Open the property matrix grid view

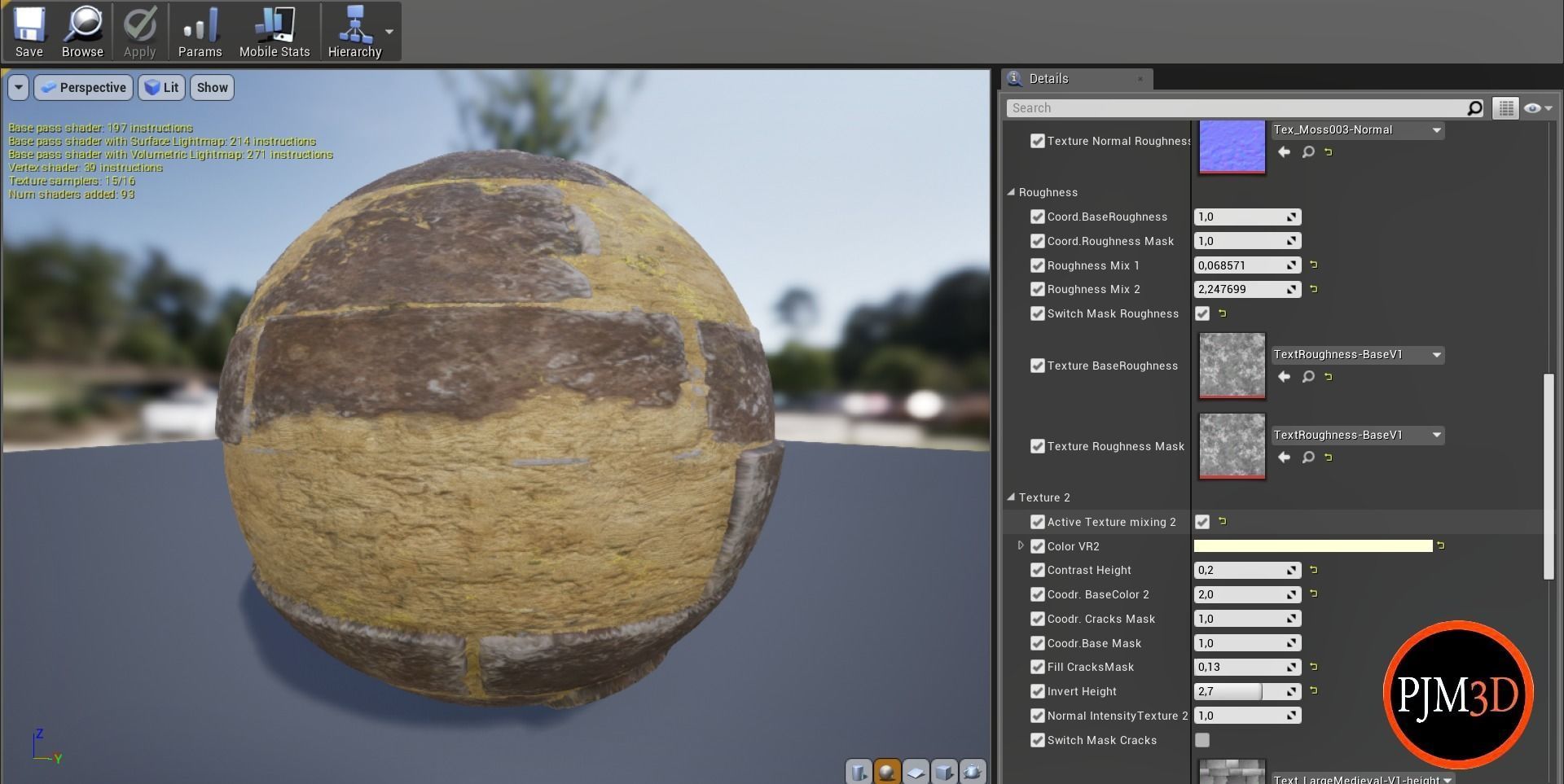[x=1505, y=108]
